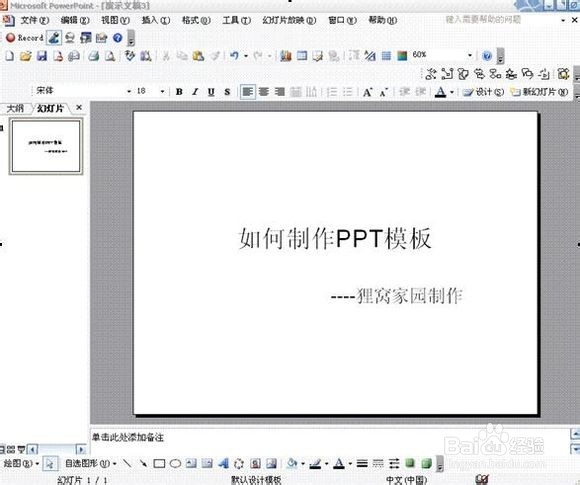Run the spelling check

pos(130,56)
